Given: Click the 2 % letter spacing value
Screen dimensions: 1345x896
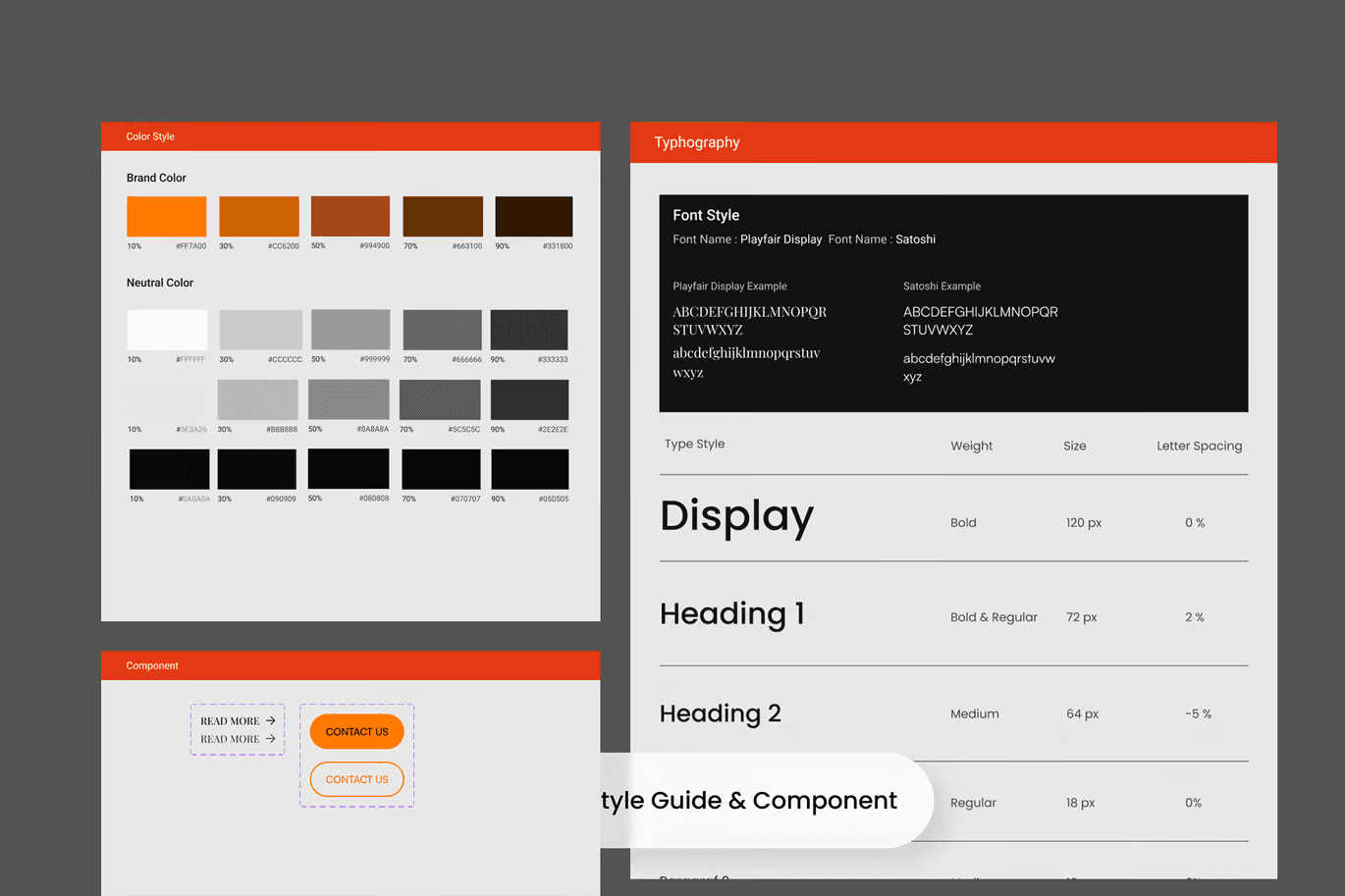Looking at the screenshot, I should tap(1195, 617).
